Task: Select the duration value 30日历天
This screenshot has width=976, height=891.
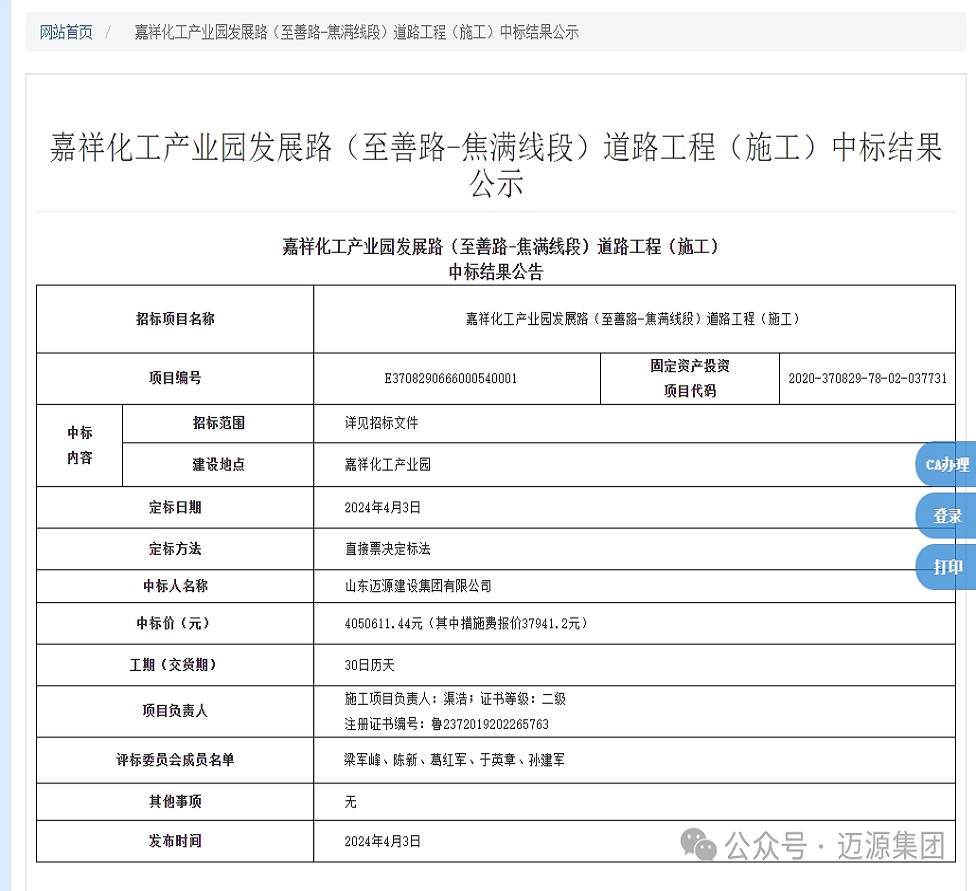Action: point(370,665)
